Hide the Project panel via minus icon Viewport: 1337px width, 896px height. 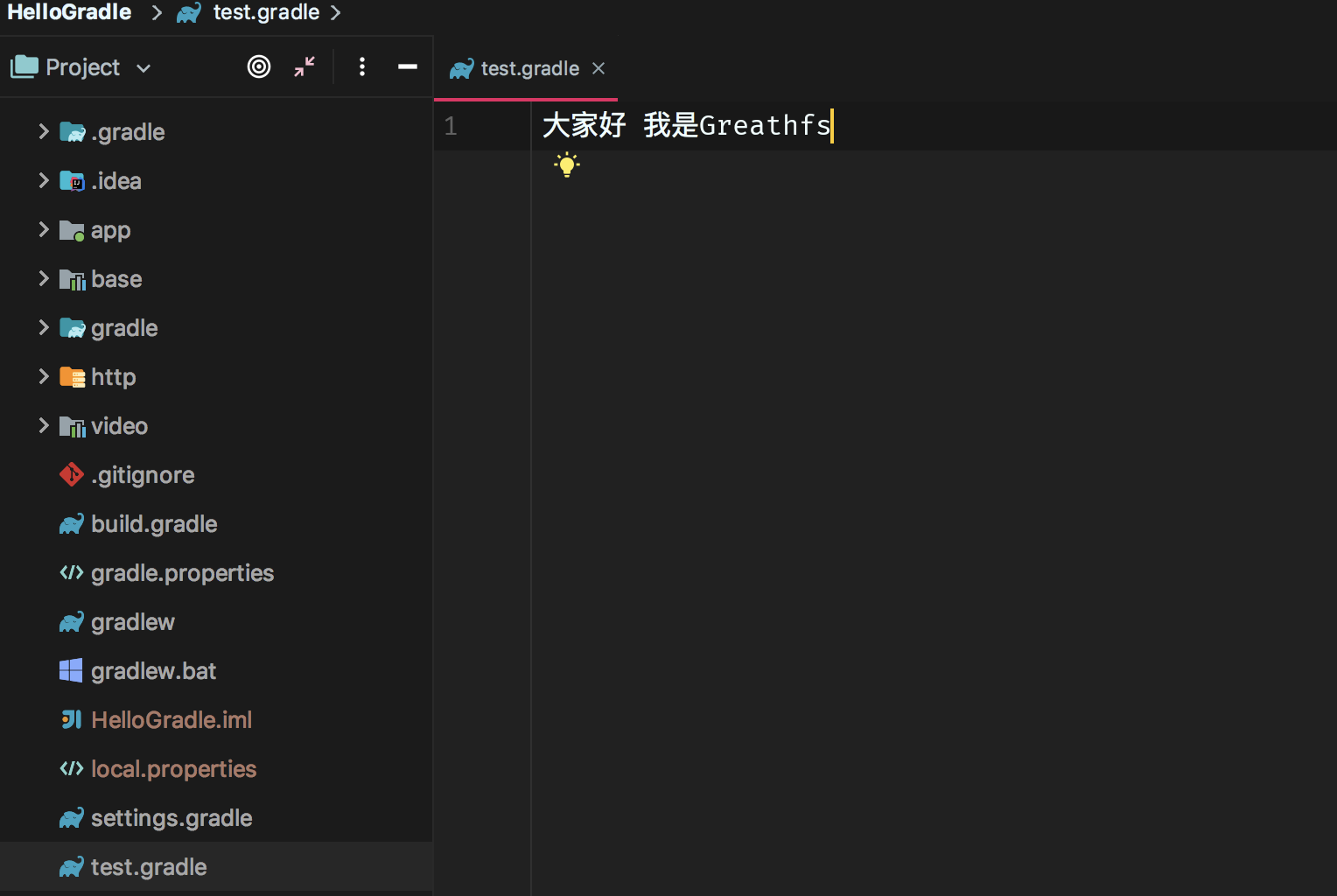(x=408, y=66)
